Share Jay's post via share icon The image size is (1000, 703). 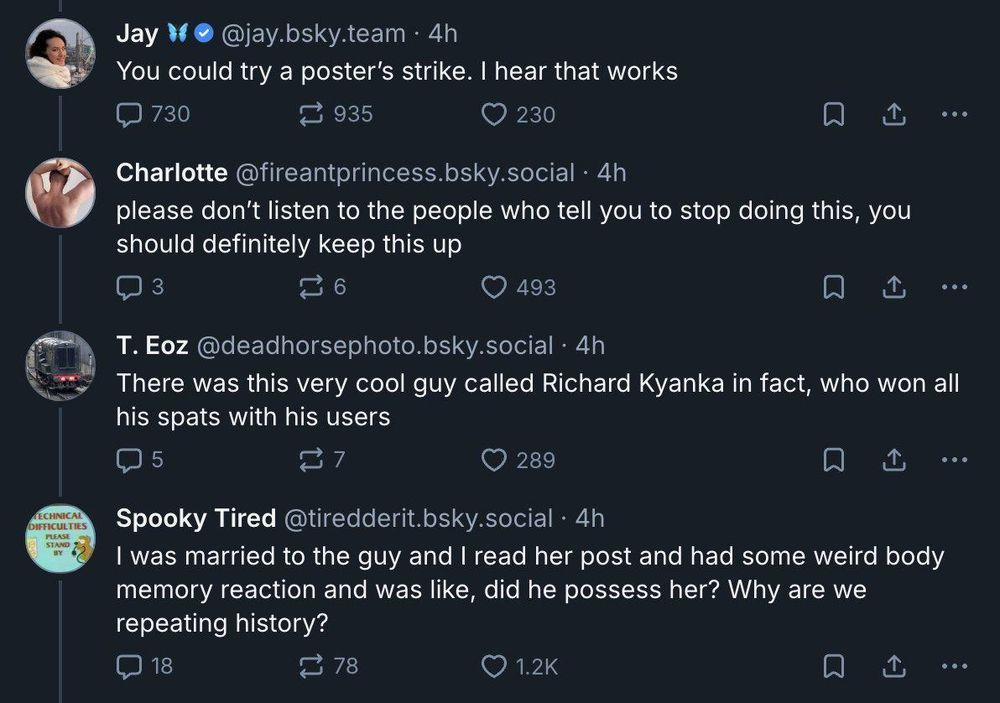[891, 115]
